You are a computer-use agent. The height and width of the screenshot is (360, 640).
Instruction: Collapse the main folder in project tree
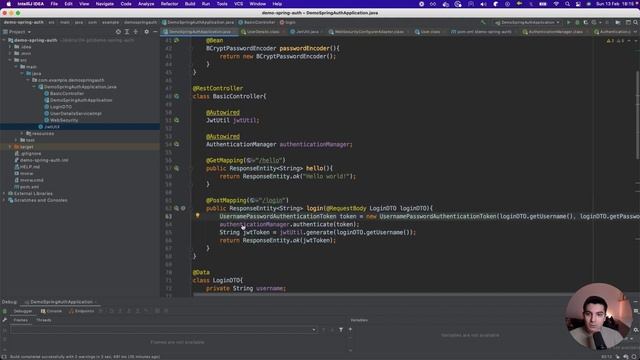pyautogui.click(x=16, y=67)
